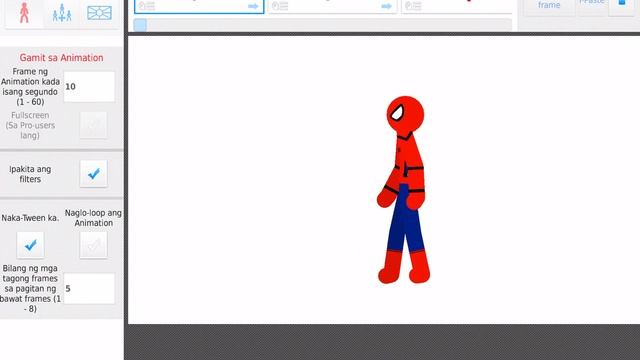Select the third frame thumbnail

pos(456,7)
